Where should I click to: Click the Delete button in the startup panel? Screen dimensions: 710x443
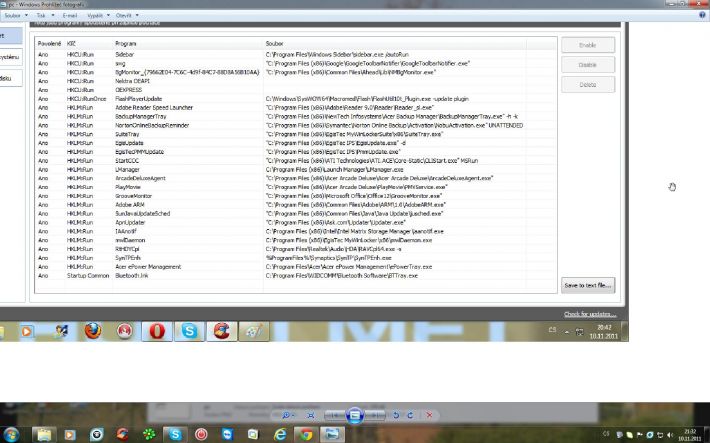pos(588,85)
